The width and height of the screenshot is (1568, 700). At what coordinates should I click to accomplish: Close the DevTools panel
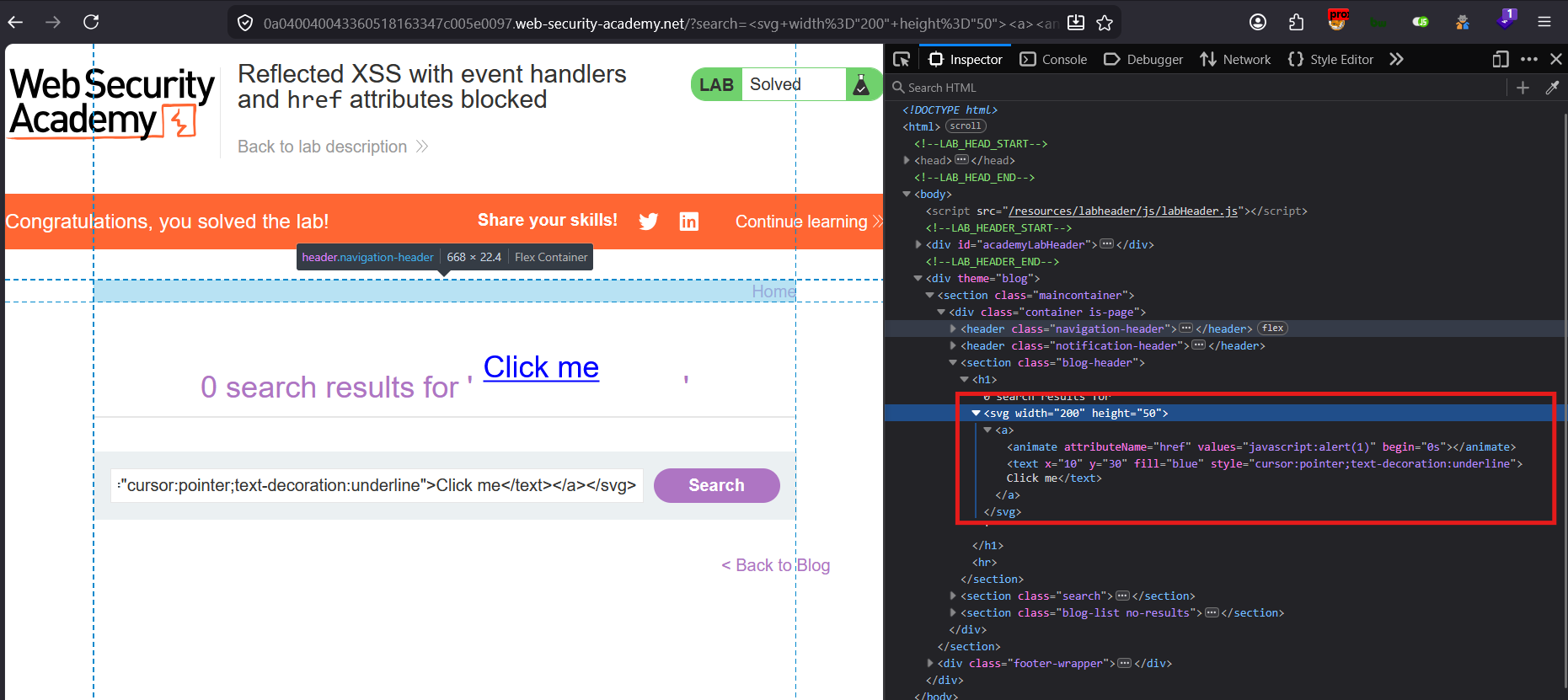click(x=1556, y=59)
